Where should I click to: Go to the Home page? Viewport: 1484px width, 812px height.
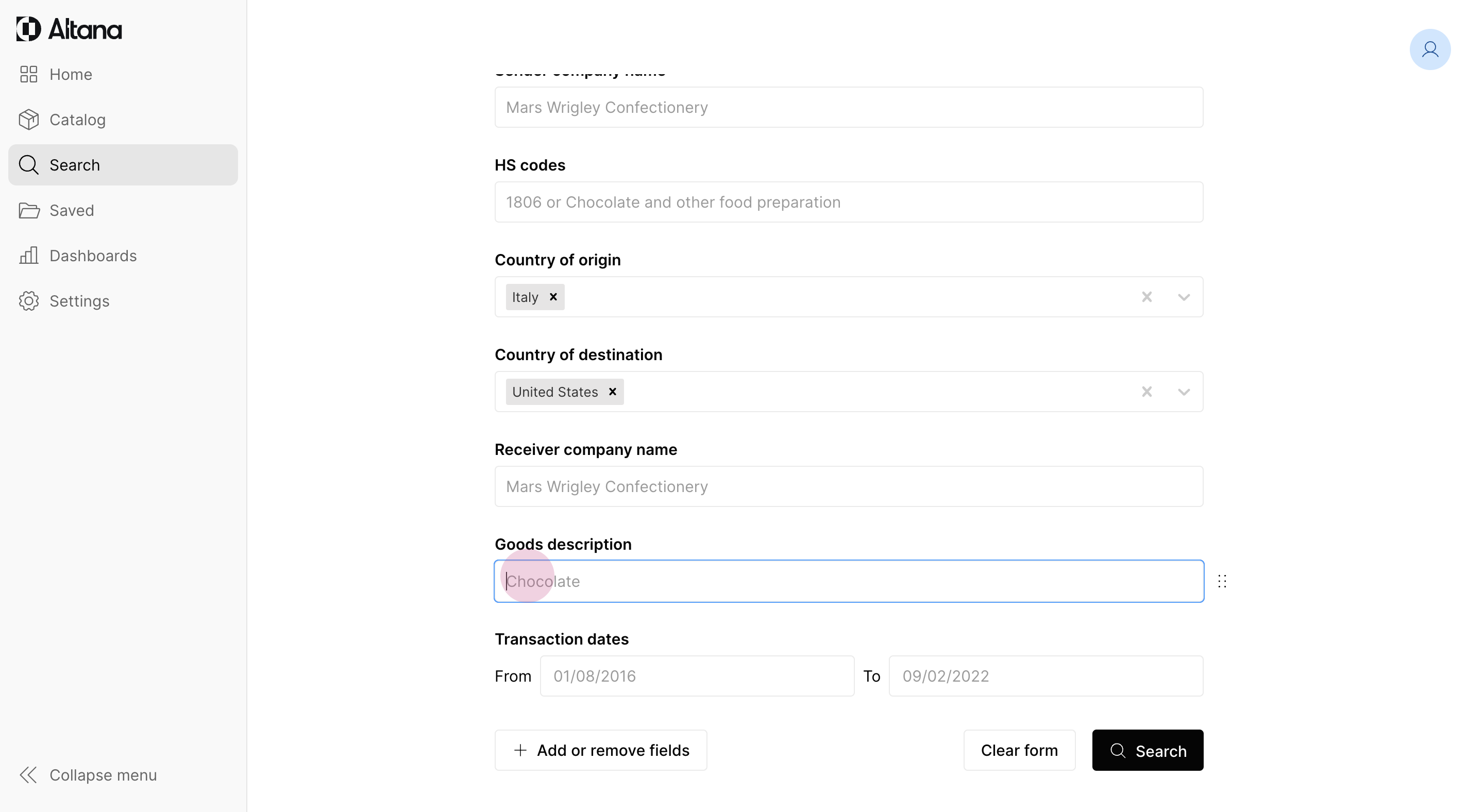[x=70, y=74]
